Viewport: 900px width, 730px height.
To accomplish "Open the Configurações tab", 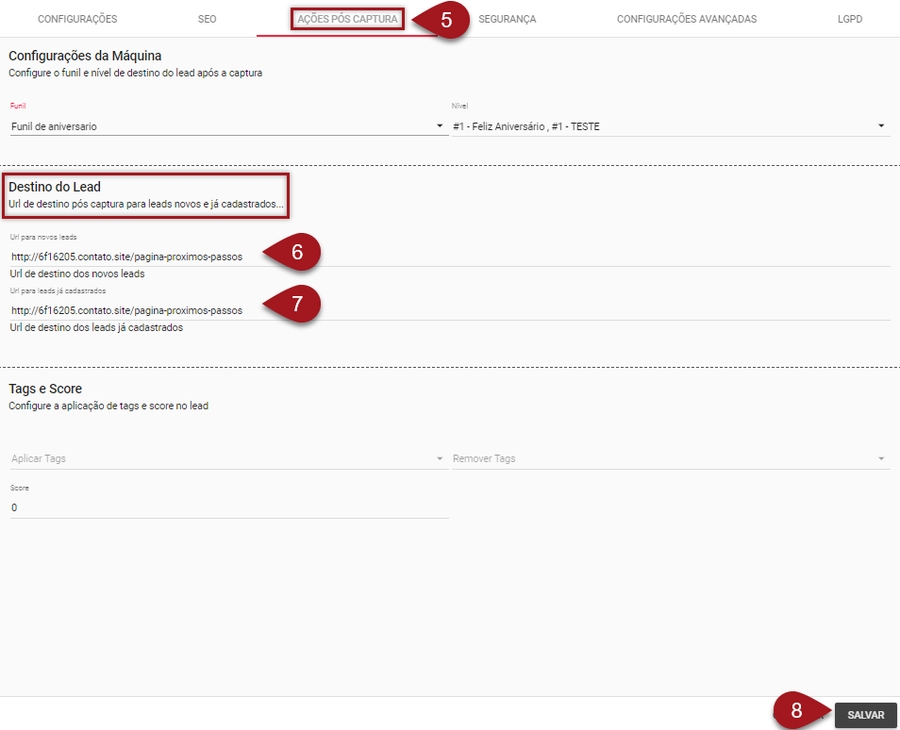I will tap(77, 19).
